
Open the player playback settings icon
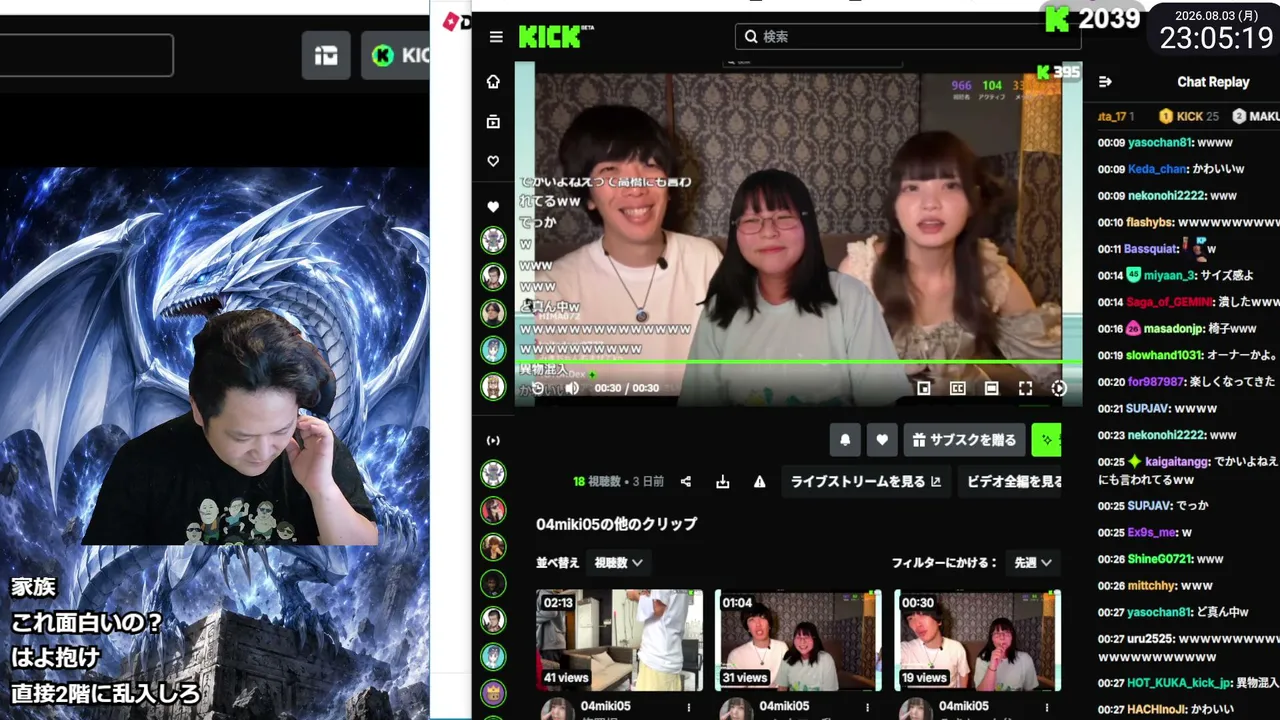(1059, 388)
